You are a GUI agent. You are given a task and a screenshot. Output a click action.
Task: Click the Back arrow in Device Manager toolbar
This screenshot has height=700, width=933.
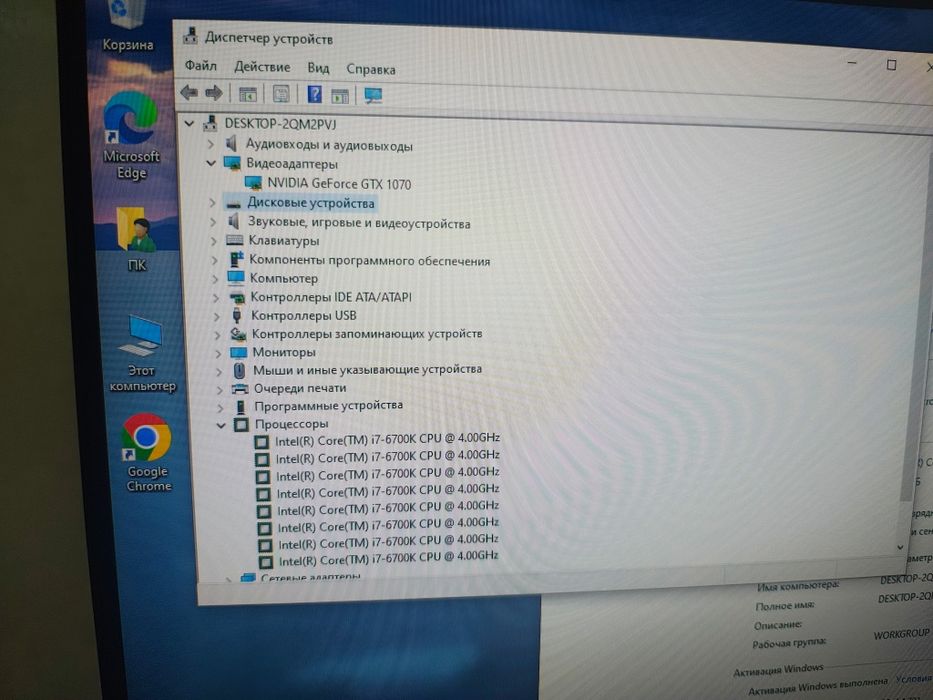189,92
